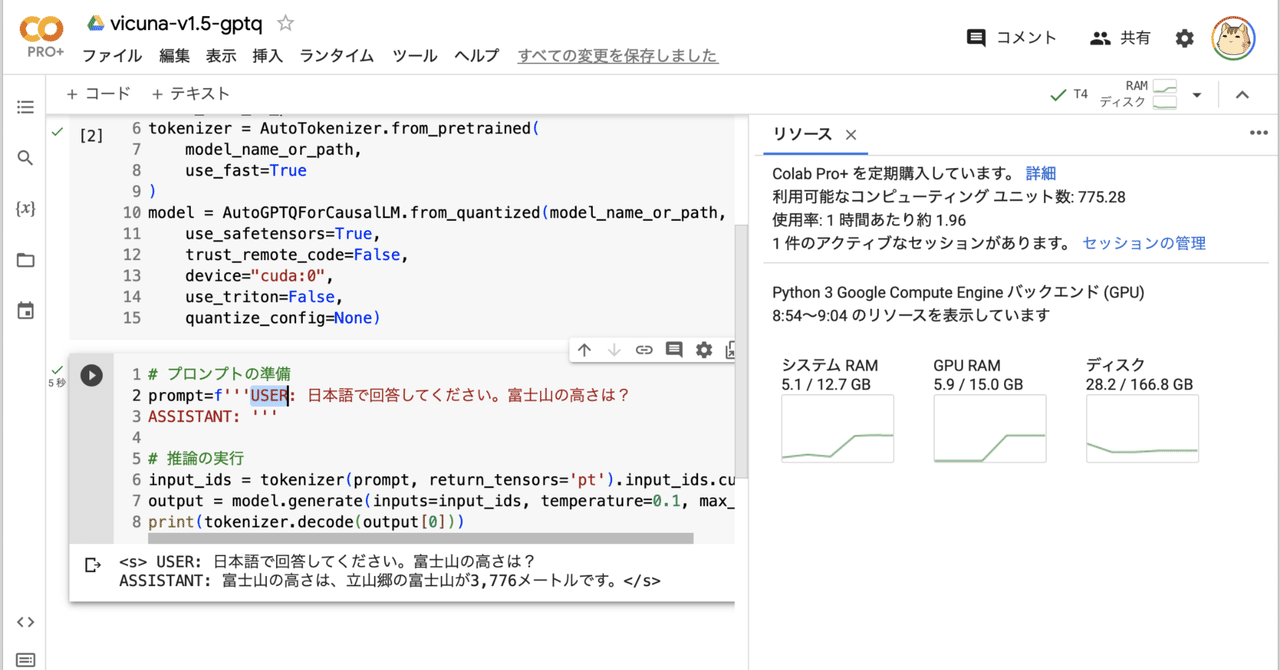Open the RAM and disk resources dropdown
This screenshot has height=670, width=1280.
(x=1197, y=94)
